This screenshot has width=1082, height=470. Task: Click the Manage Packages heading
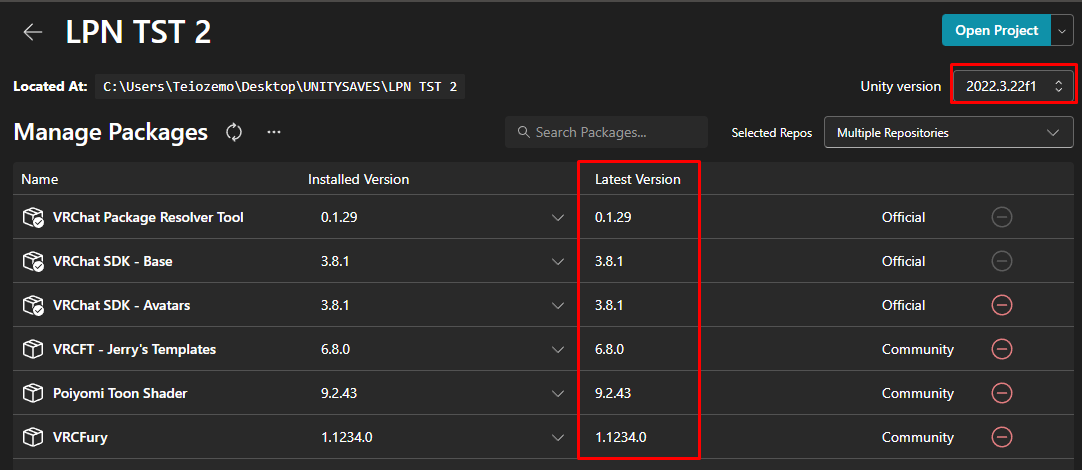[110, 132]
